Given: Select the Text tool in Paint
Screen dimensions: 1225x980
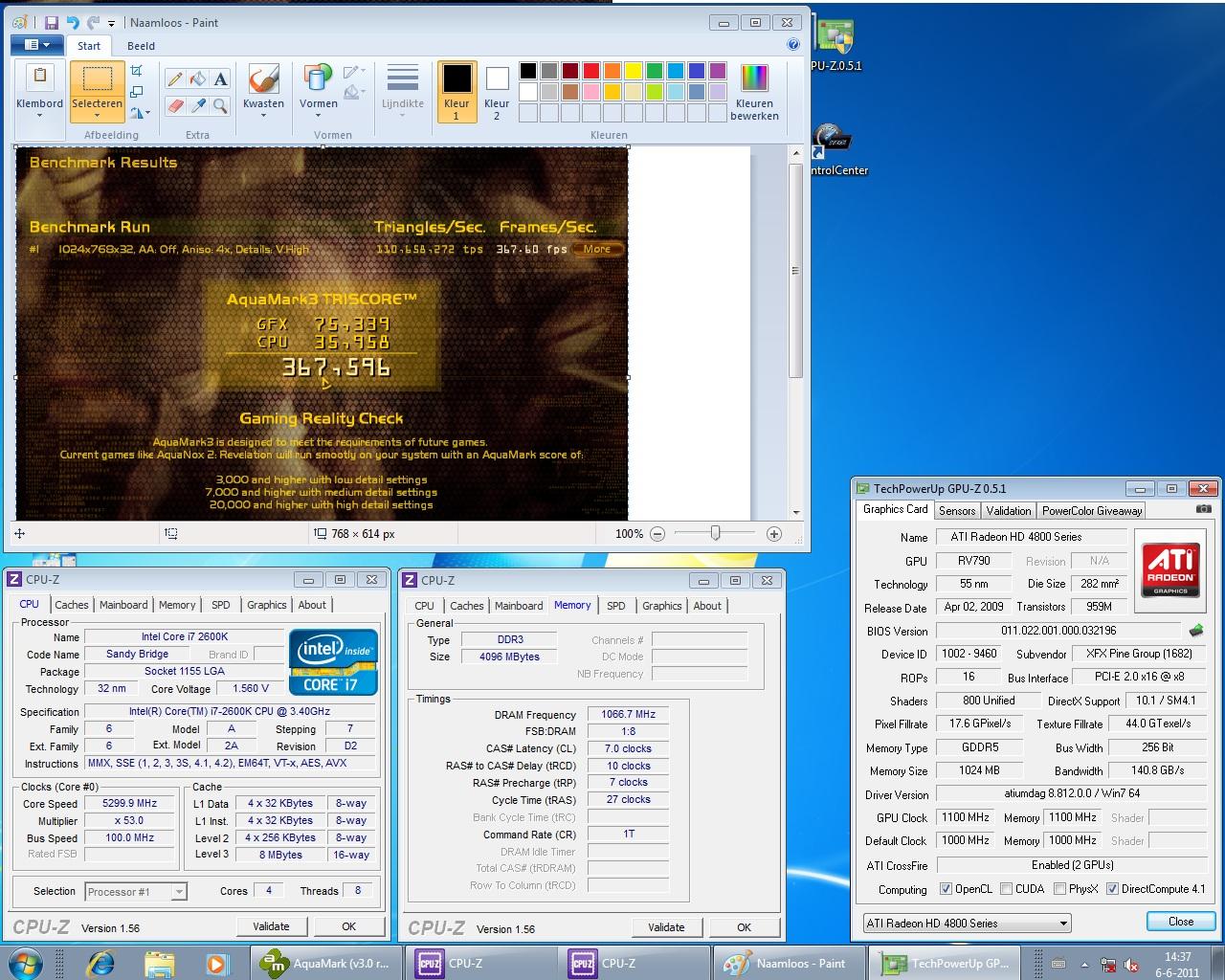Looking at the screenshot, I should coord(220,79).
